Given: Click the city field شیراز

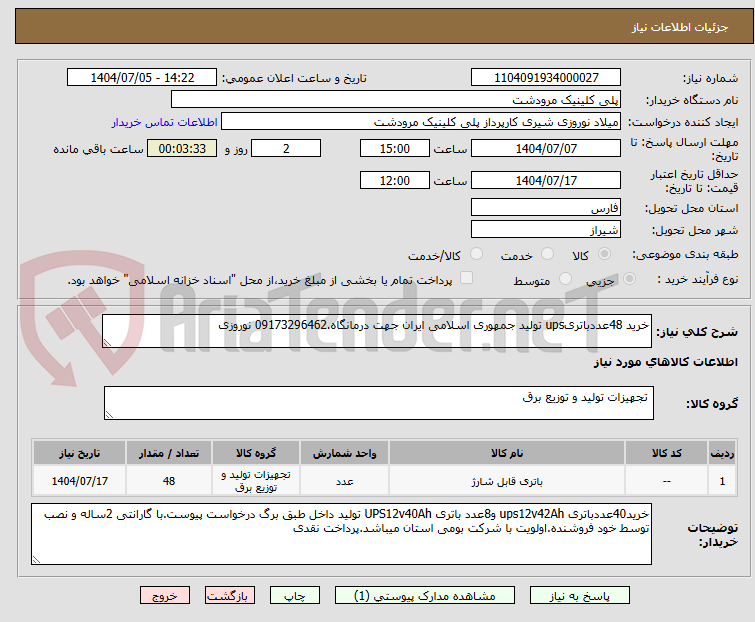Looking at the screenshot, I should [x=546, y=230].
